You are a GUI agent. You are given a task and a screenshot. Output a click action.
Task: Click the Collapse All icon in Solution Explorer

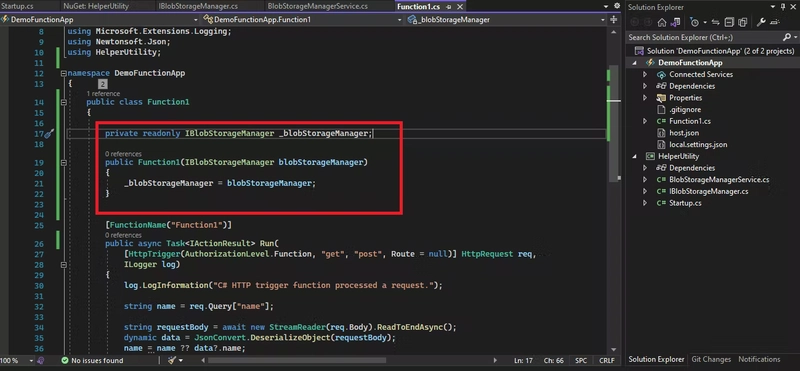pyautogui.click(x=729, y=22)
